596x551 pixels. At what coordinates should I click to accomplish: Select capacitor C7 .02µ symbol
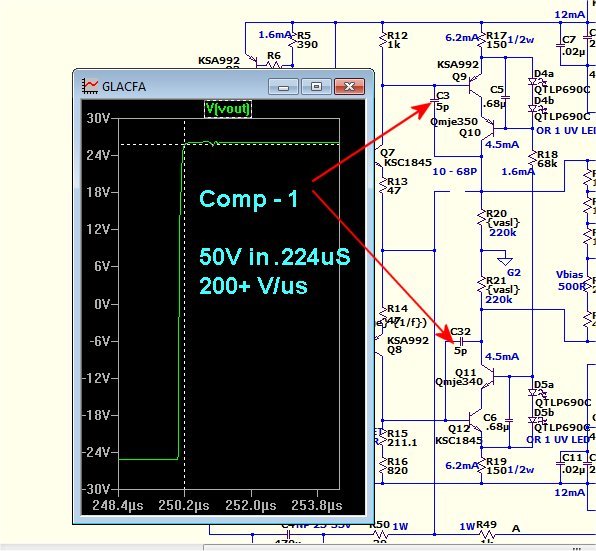tap(560, 45)
